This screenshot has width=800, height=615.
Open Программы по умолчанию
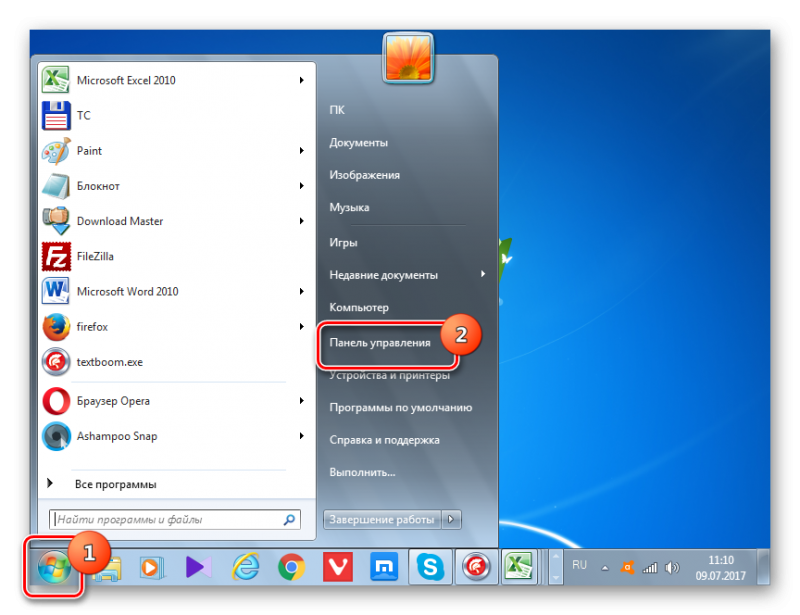point(401,408)
